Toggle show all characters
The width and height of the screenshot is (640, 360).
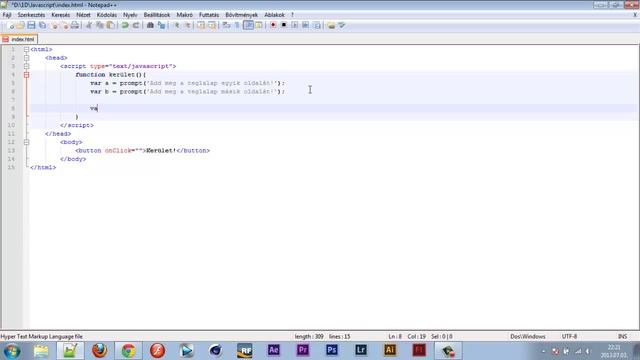click(x=236, y=25)
